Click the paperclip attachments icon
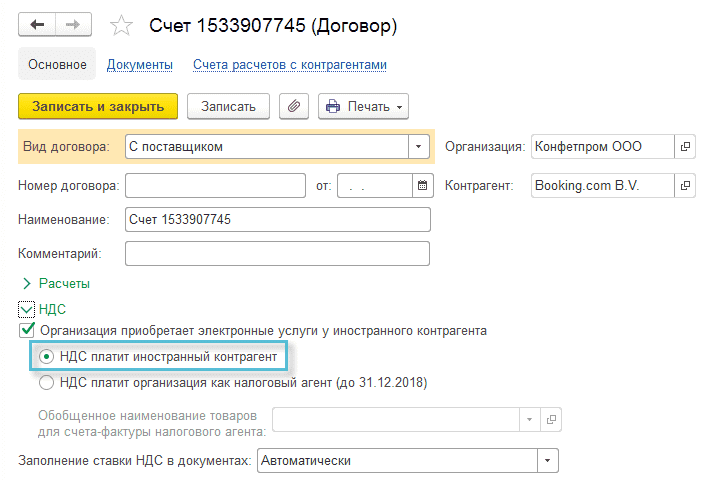Viewport: 706px width, 493px height. tap(294, 106)
